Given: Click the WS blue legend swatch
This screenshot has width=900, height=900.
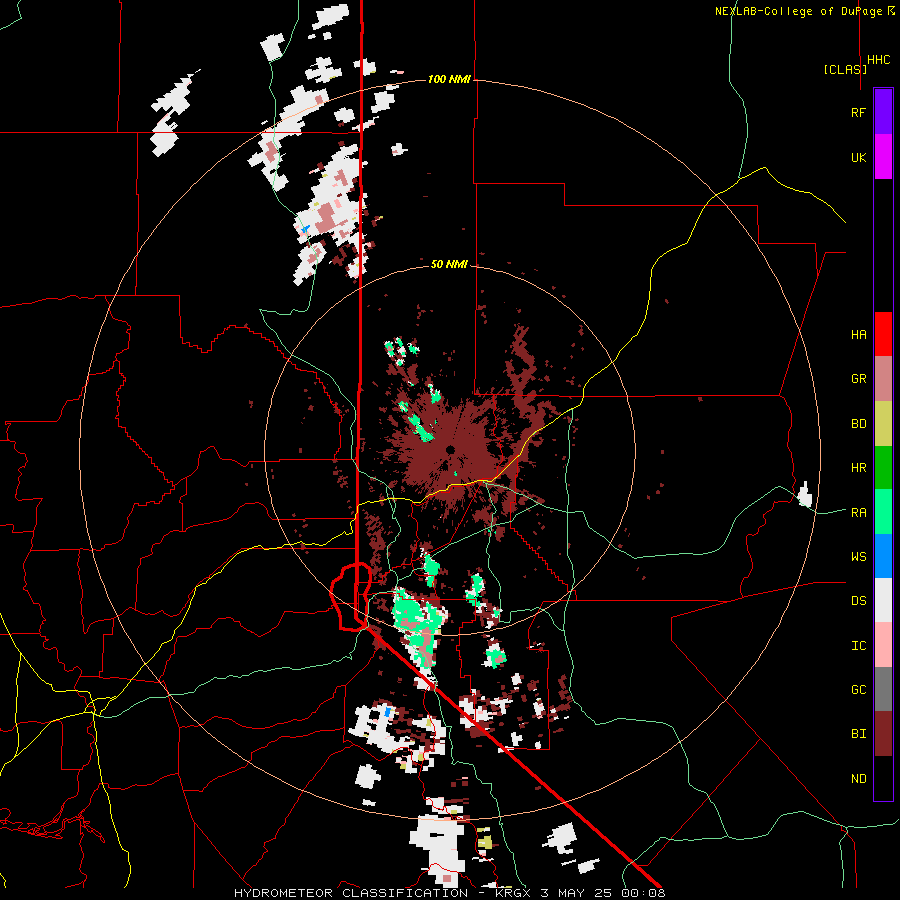Looking at the screenshot, I should coord(883,556).
